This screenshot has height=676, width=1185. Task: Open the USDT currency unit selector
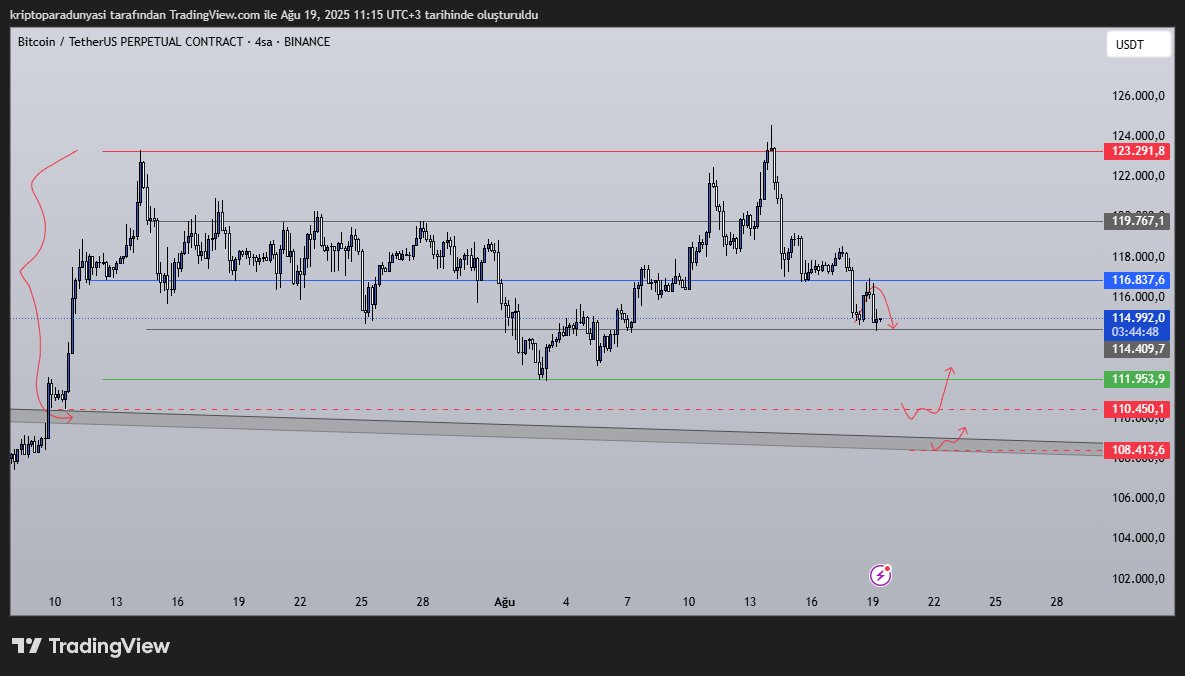coord(1138,44)
